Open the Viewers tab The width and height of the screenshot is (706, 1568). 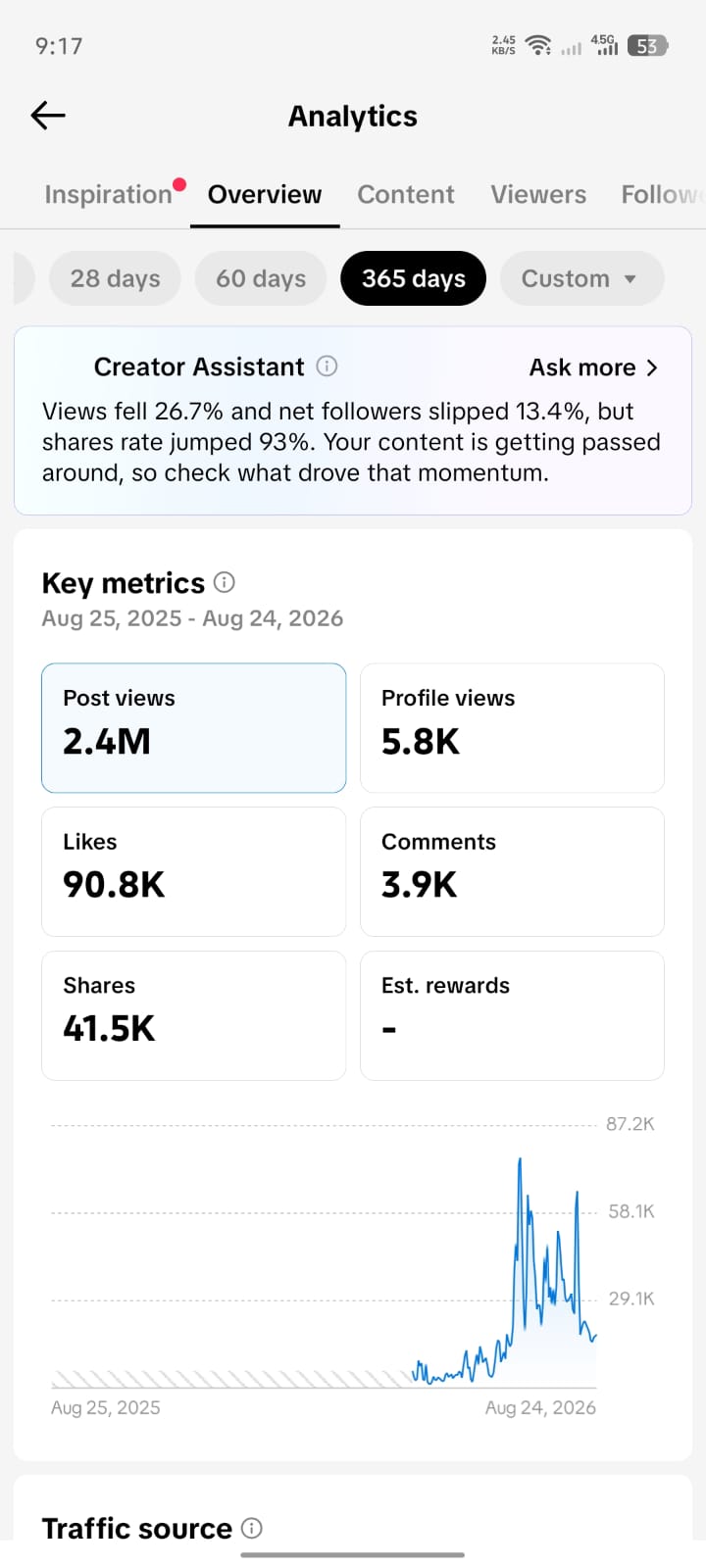[x=538, y=194]
